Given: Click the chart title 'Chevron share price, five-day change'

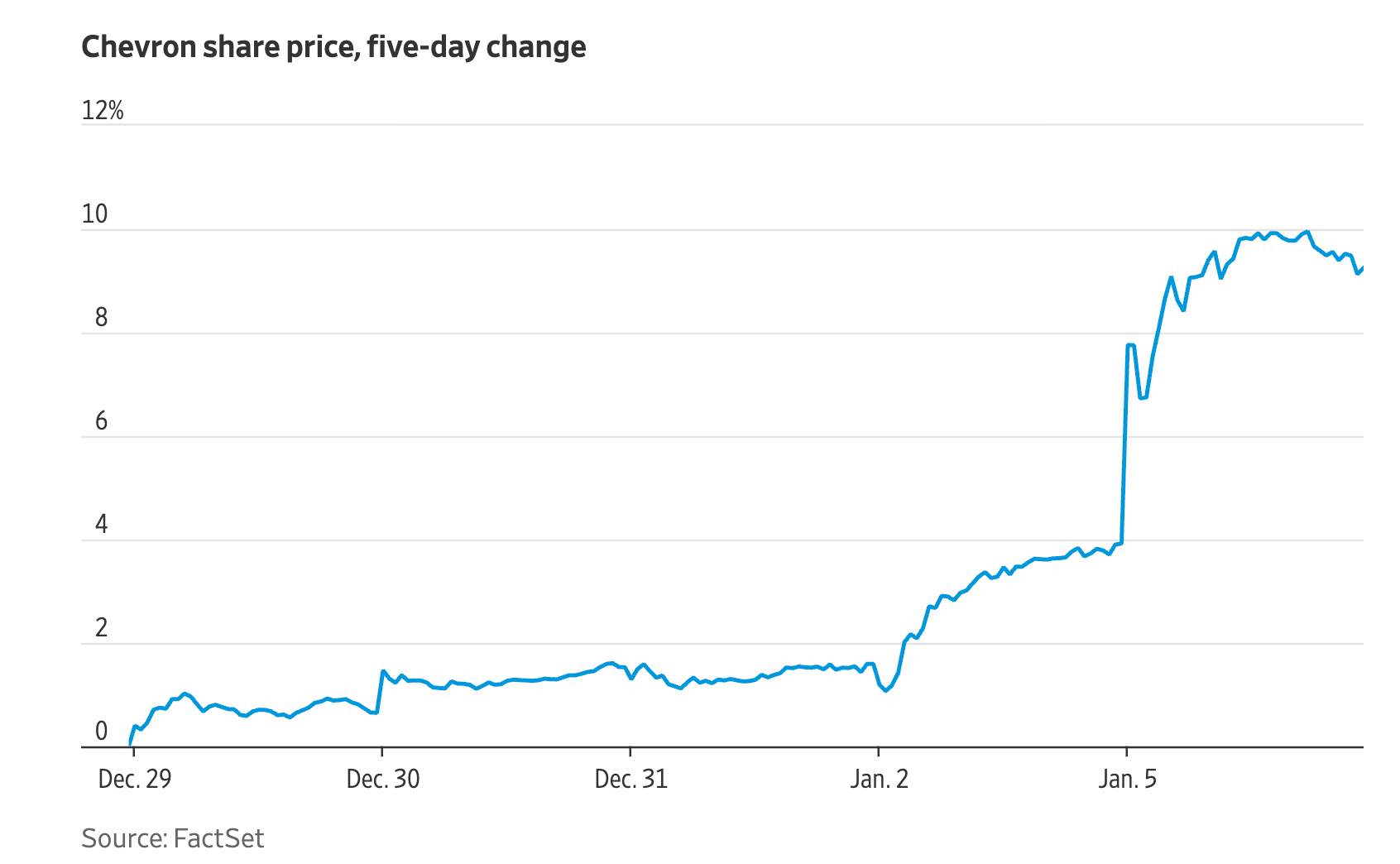Looking at the screenshot, I should [333, 47].
